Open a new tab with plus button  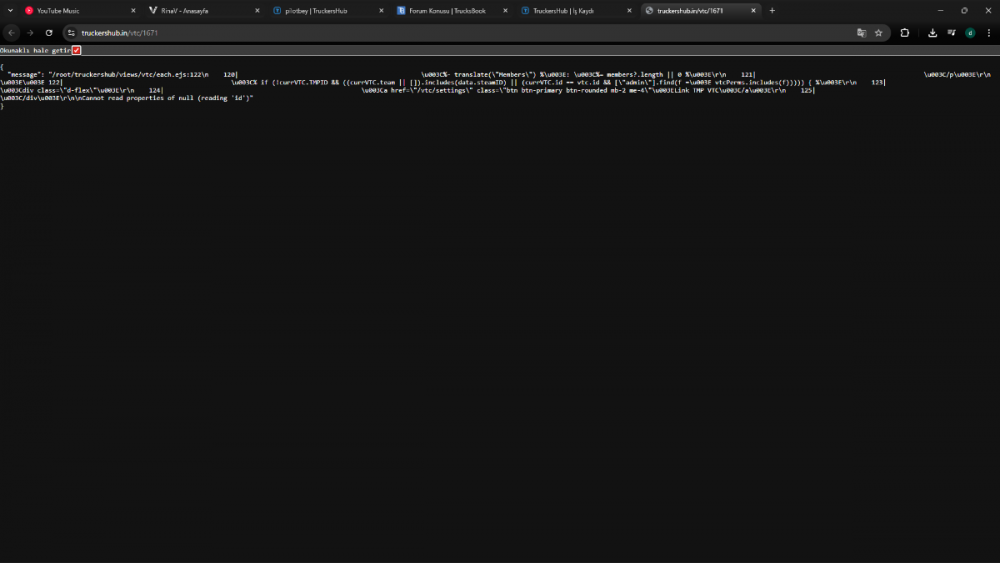772,10
